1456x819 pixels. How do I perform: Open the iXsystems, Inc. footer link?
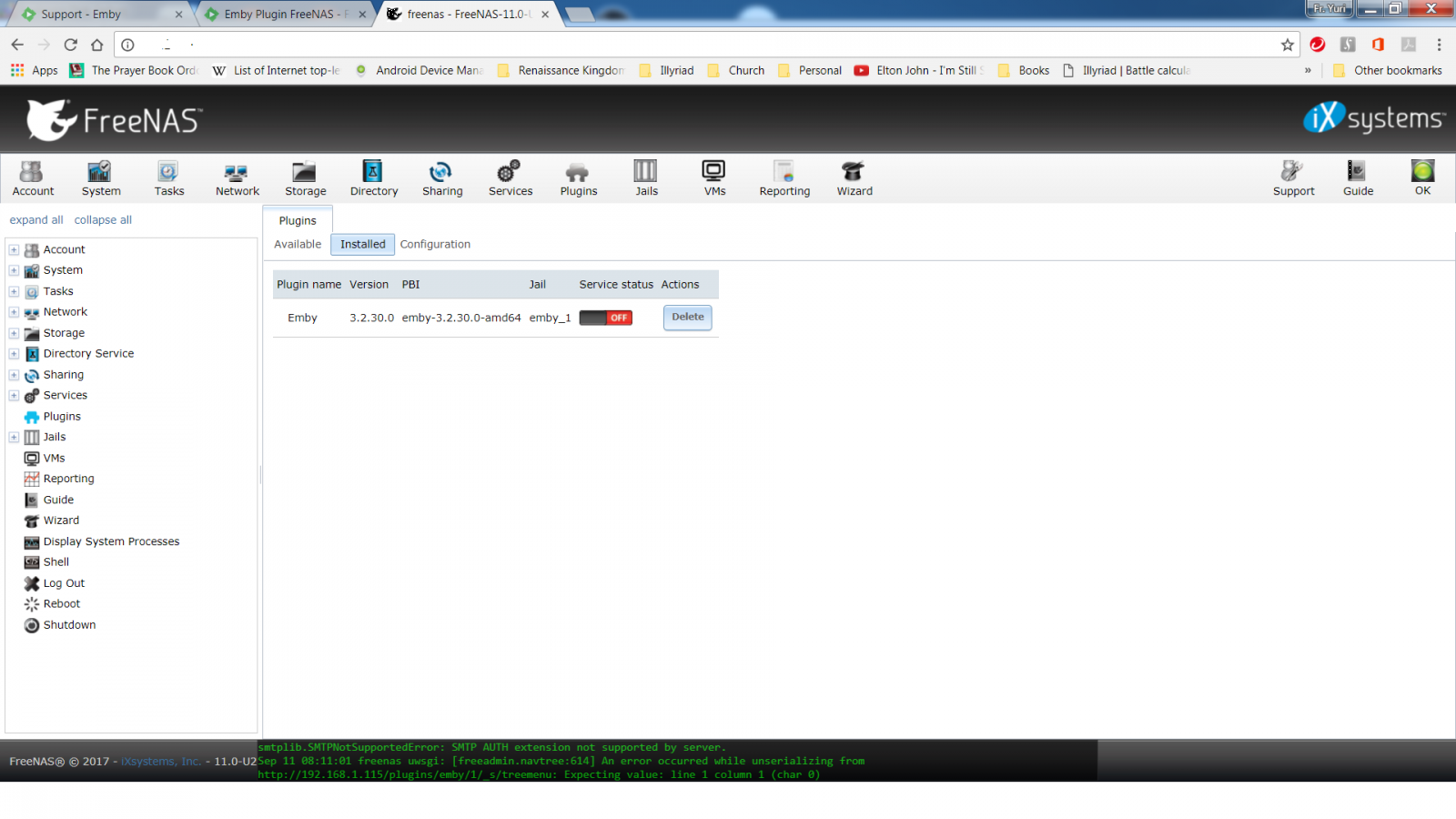(161, 762)
